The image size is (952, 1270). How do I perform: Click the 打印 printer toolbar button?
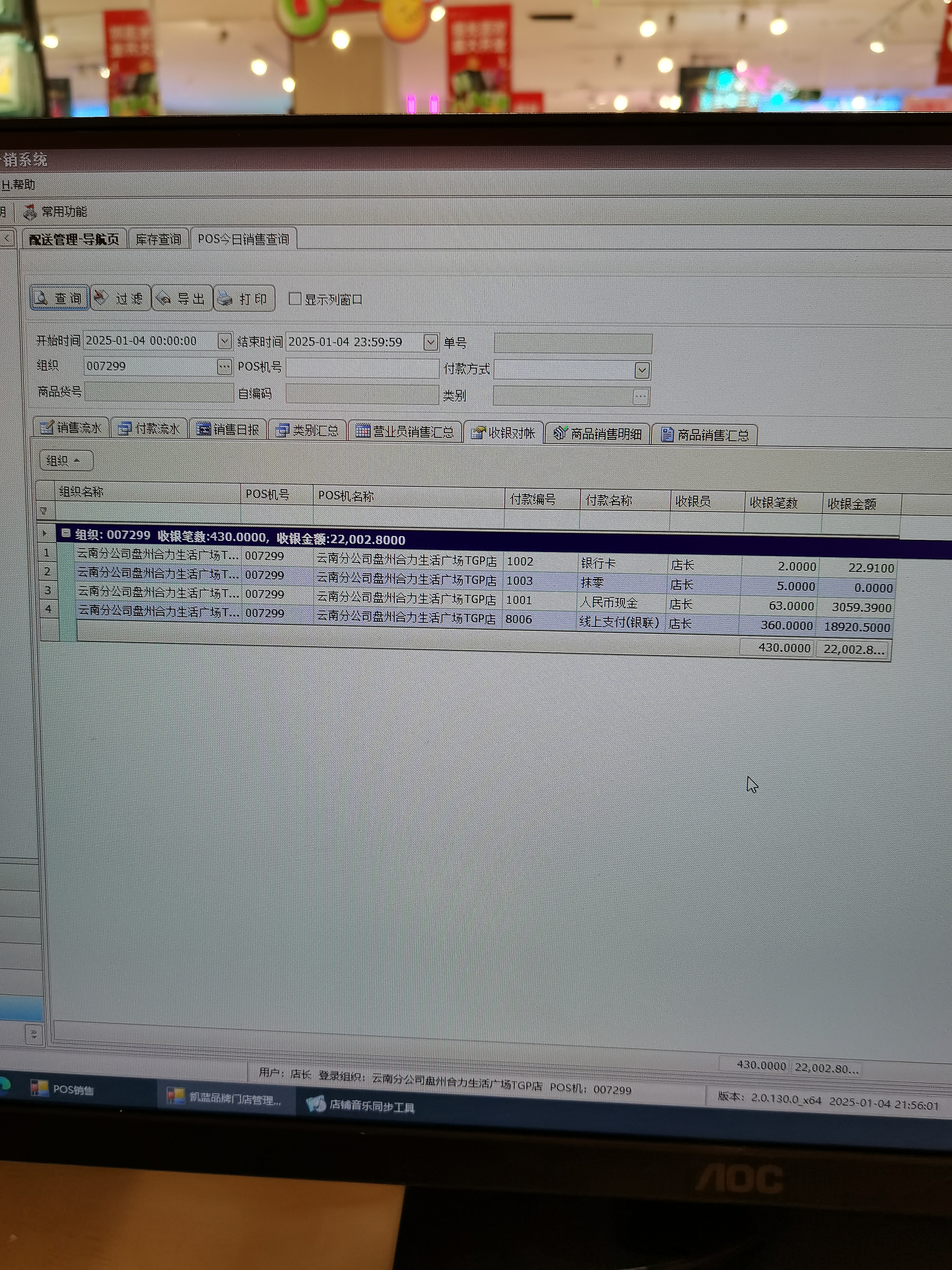click(244, 299)
